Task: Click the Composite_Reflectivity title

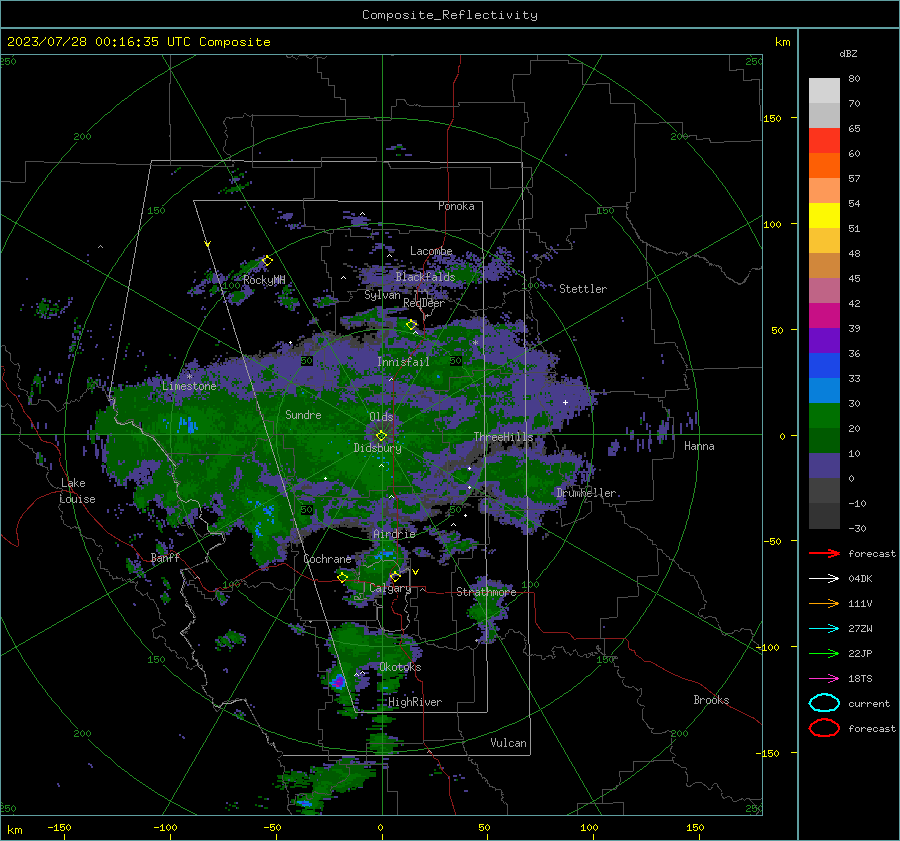Action: (450, 15)
